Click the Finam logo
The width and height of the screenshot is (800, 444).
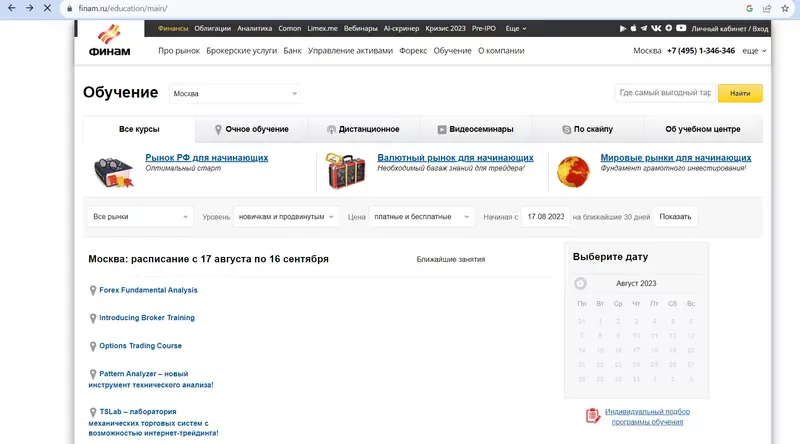109,40
